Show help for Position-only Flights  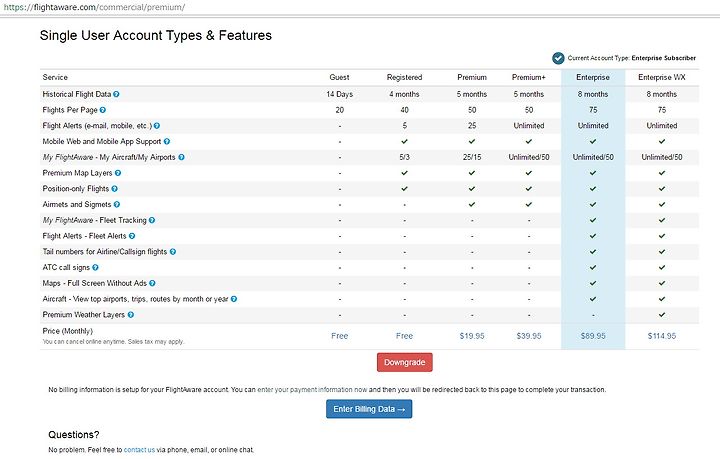tap(114, 189)
